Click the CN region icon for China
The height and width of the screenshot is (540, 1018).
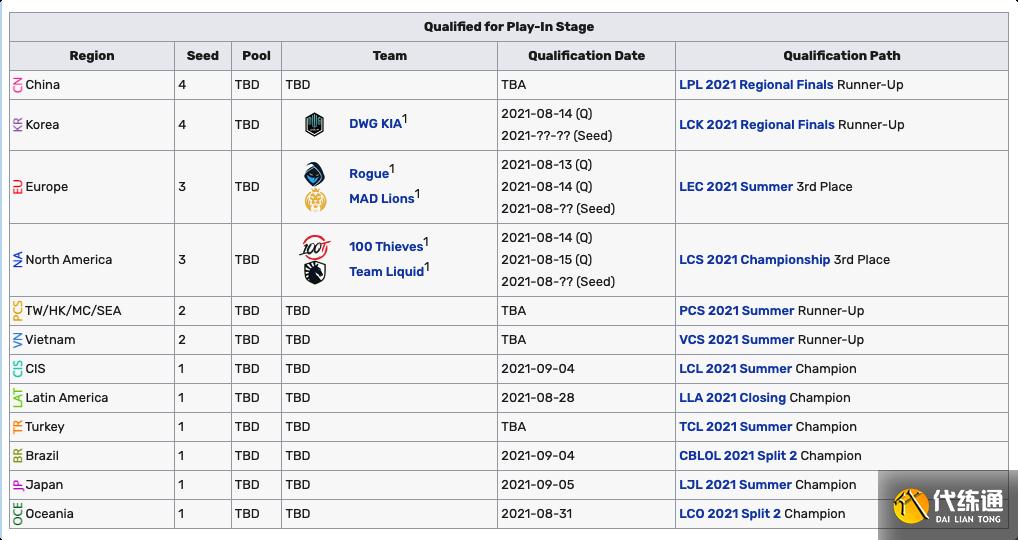coord(18,85)
